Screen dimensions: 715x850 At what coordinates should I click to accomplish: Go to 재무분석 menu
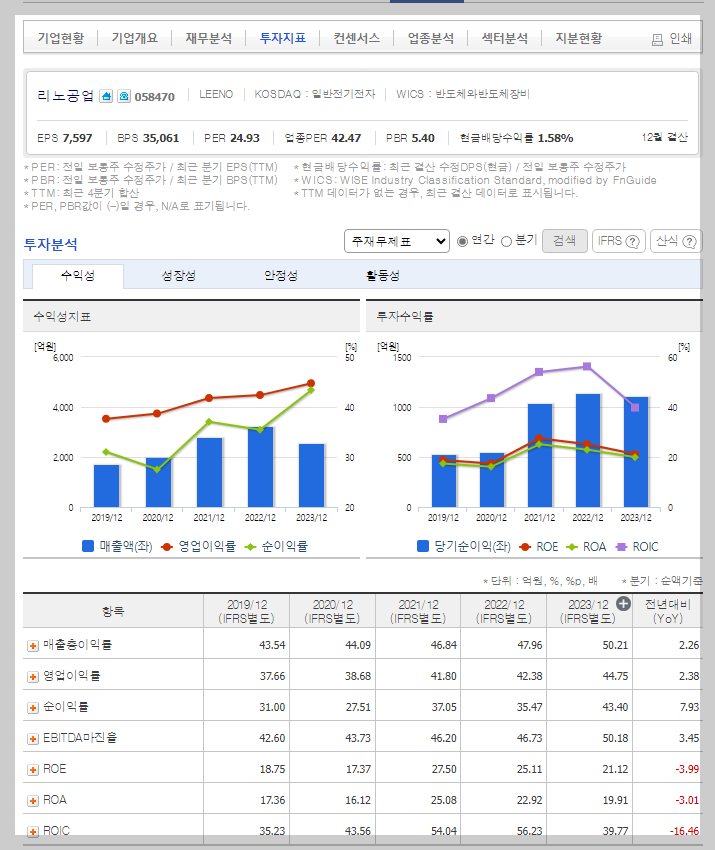[209, 38]
